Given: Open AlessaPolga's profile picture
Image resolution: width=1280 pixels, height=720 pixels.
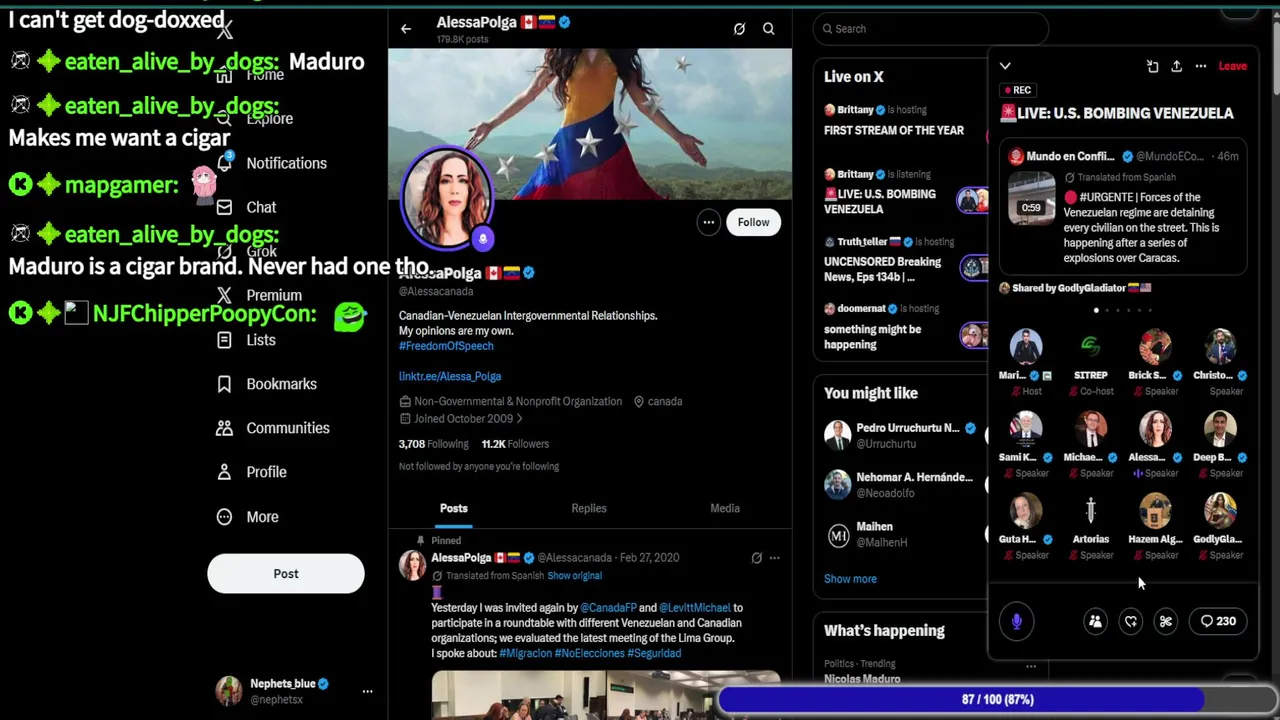Looking at the screenshot, I should pos(447,198).
